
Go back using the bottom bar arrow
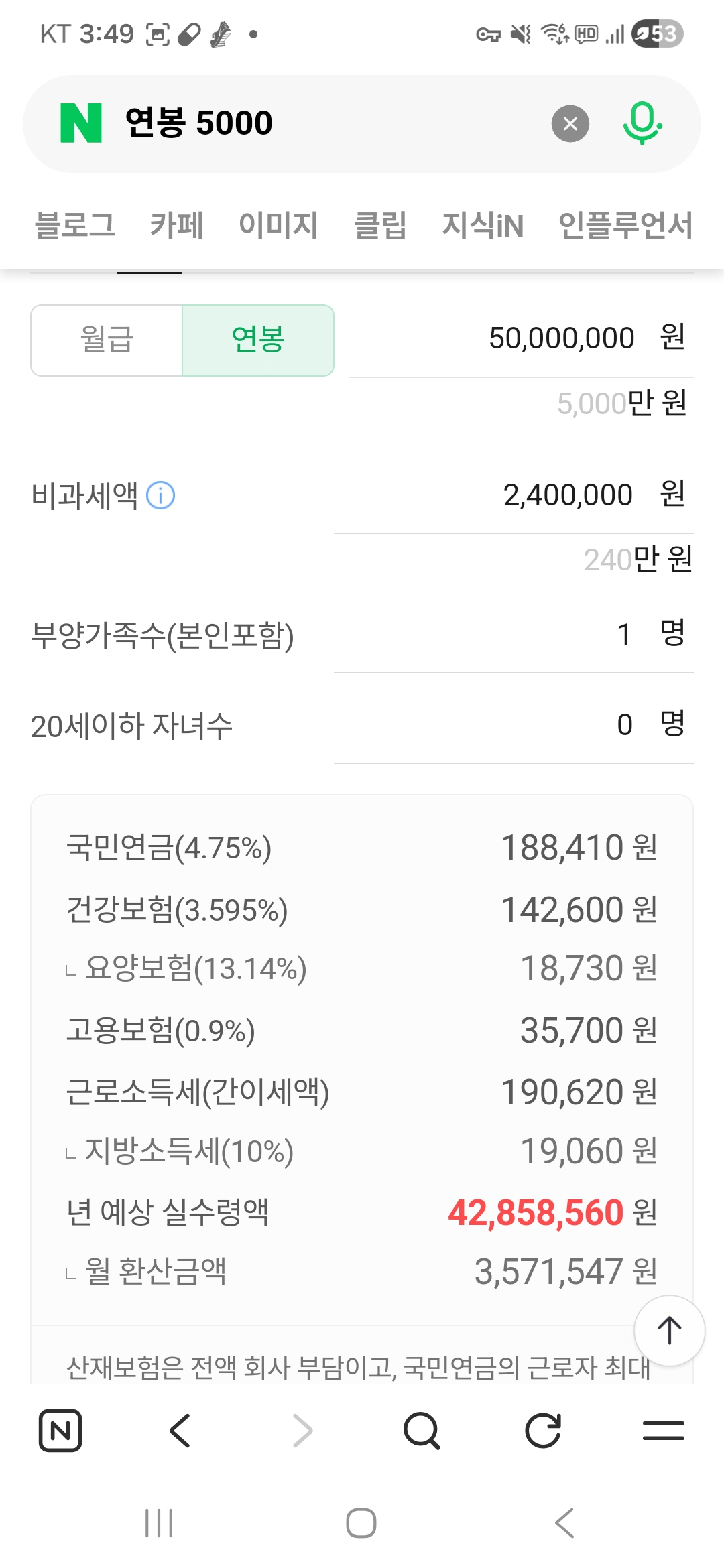coord(180,1431)
